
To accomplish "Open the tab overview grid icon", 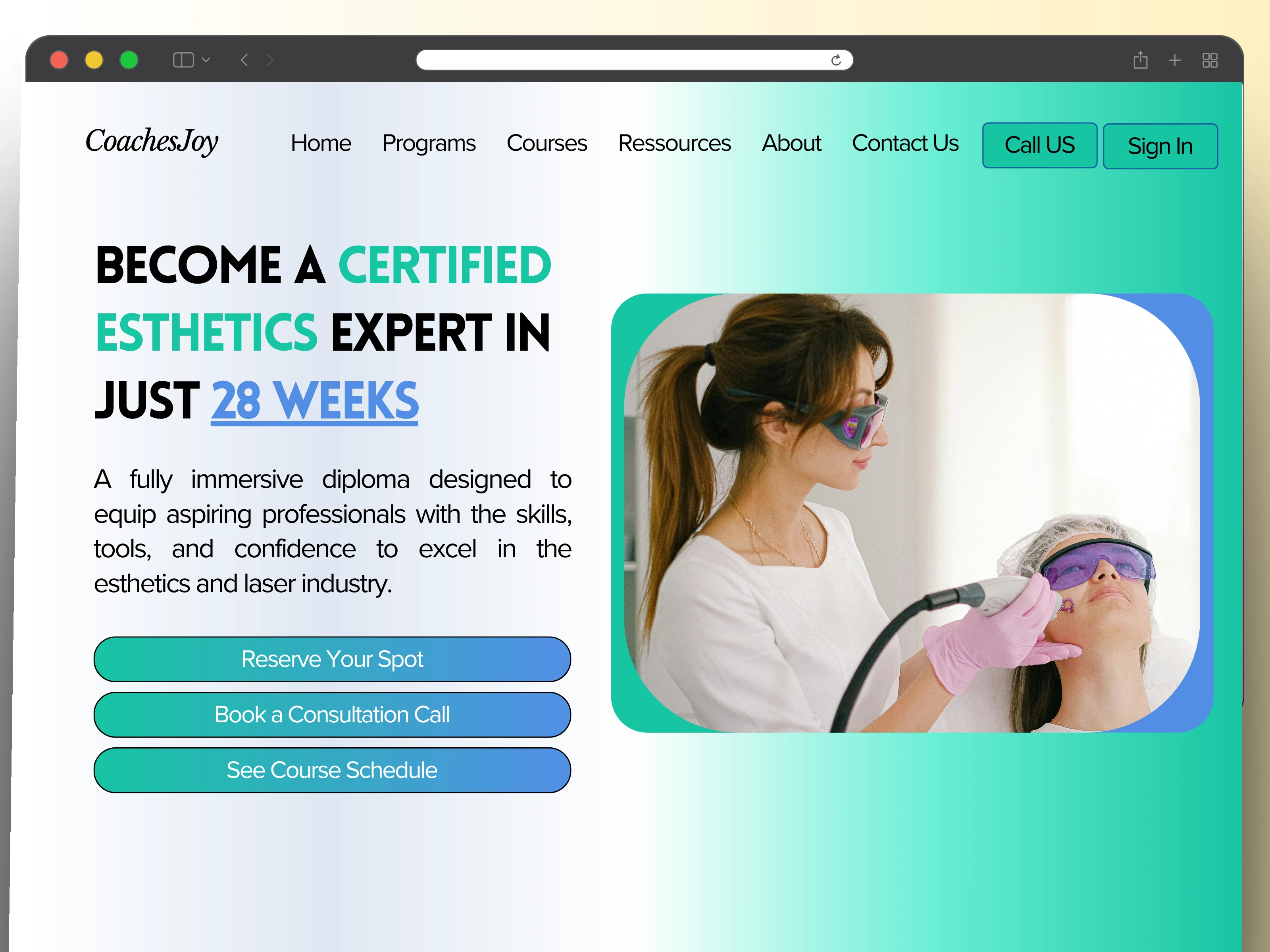I will [x=1210, y=60].
